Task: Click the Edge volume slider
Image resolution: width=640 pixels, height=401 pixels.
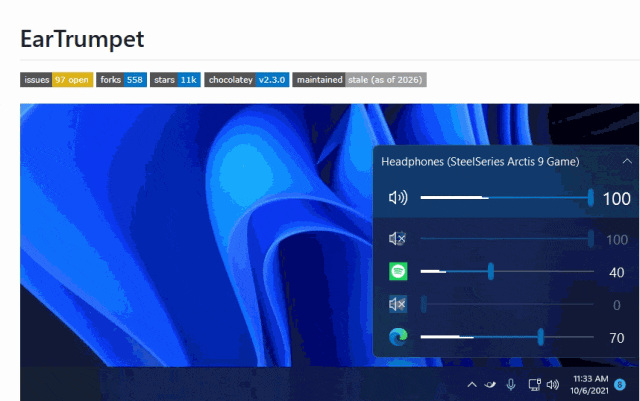Action: [507, 337]
